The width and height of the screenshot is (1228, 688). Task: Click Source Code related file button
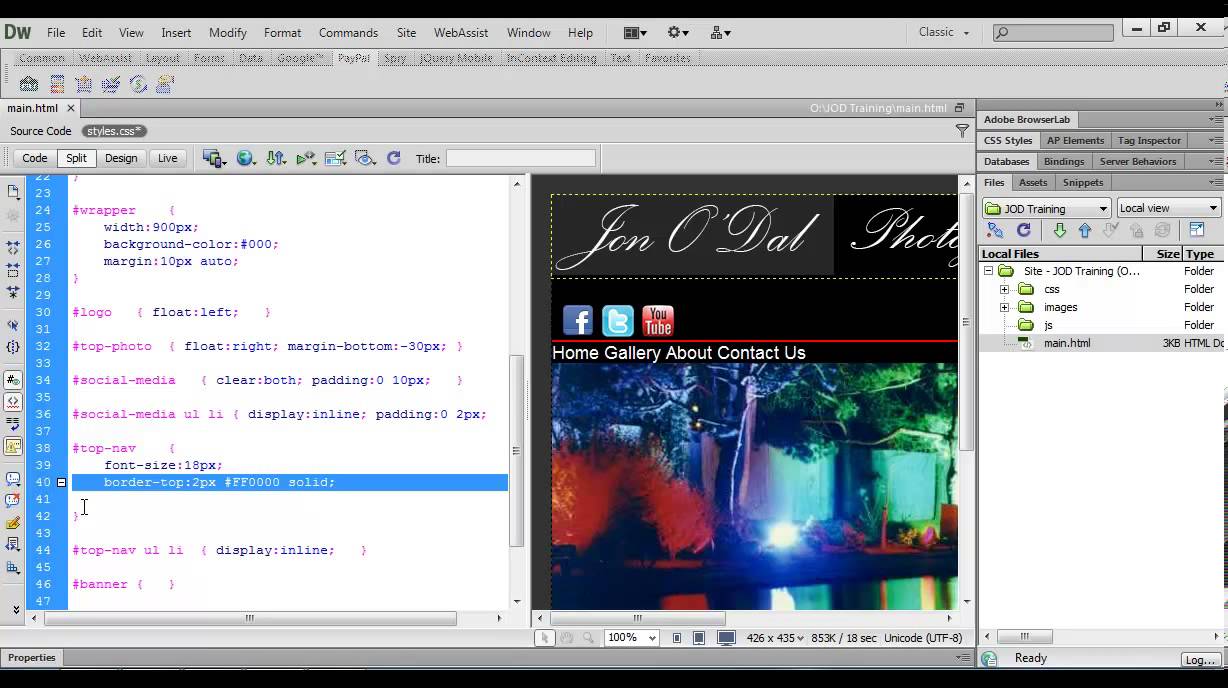point(41,131)
